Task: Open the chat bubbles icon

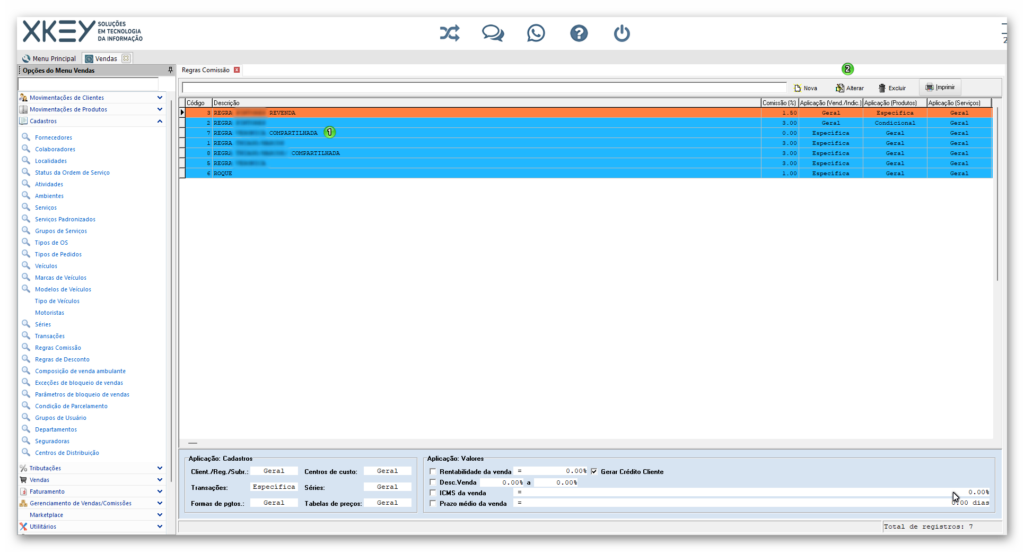Action: coord(492,33)
